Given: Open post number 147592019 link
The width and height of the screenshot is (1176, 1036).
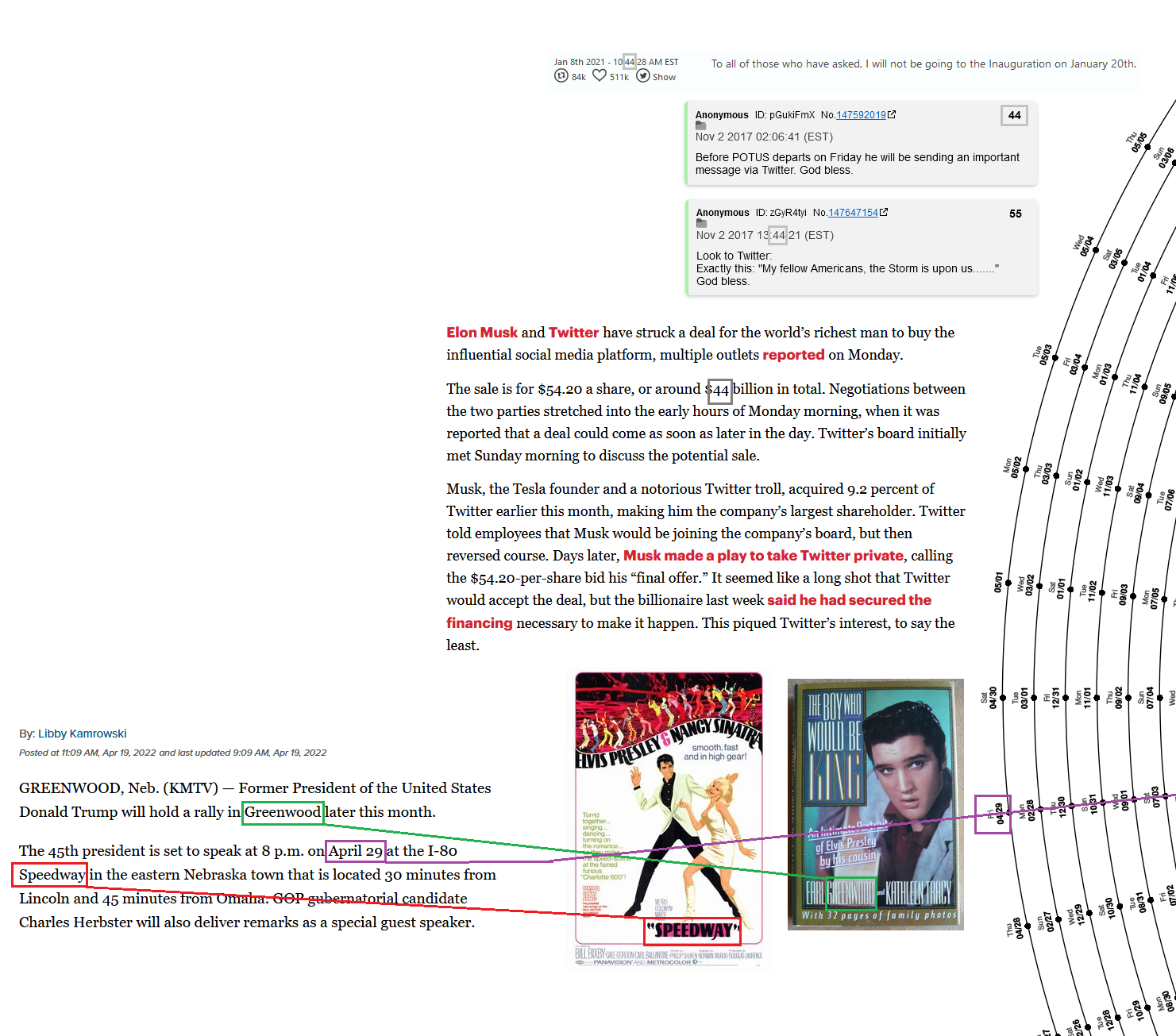Looking at the screenshot, I should [x=861, y=115].
